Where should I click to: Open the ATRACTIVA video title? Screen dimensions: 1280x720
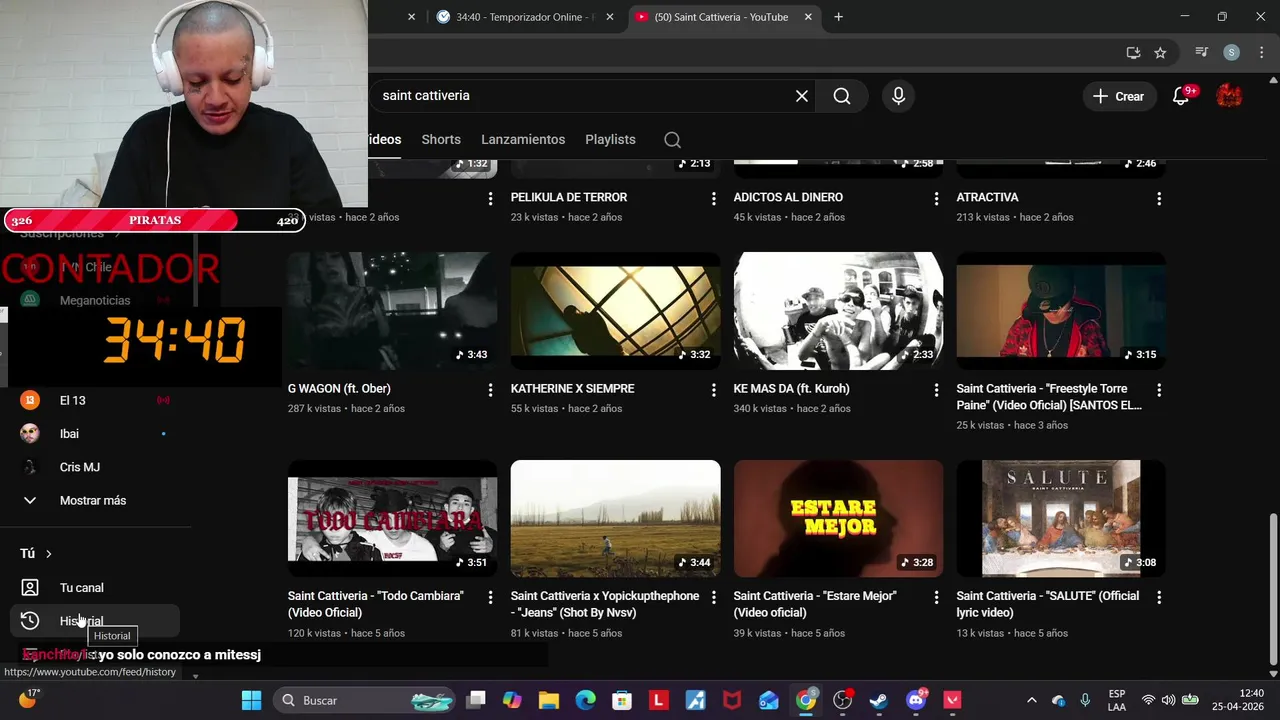[x=987, y=198]
